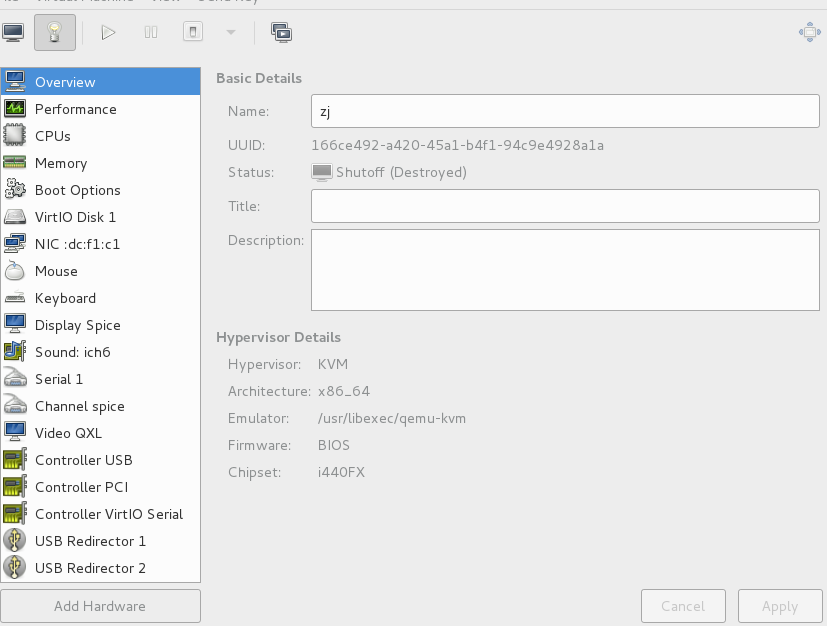Image resolution: width=827 pixels, height=626 pixels.
Task: Click the Cancel button
Action: [x=683, y=606]
